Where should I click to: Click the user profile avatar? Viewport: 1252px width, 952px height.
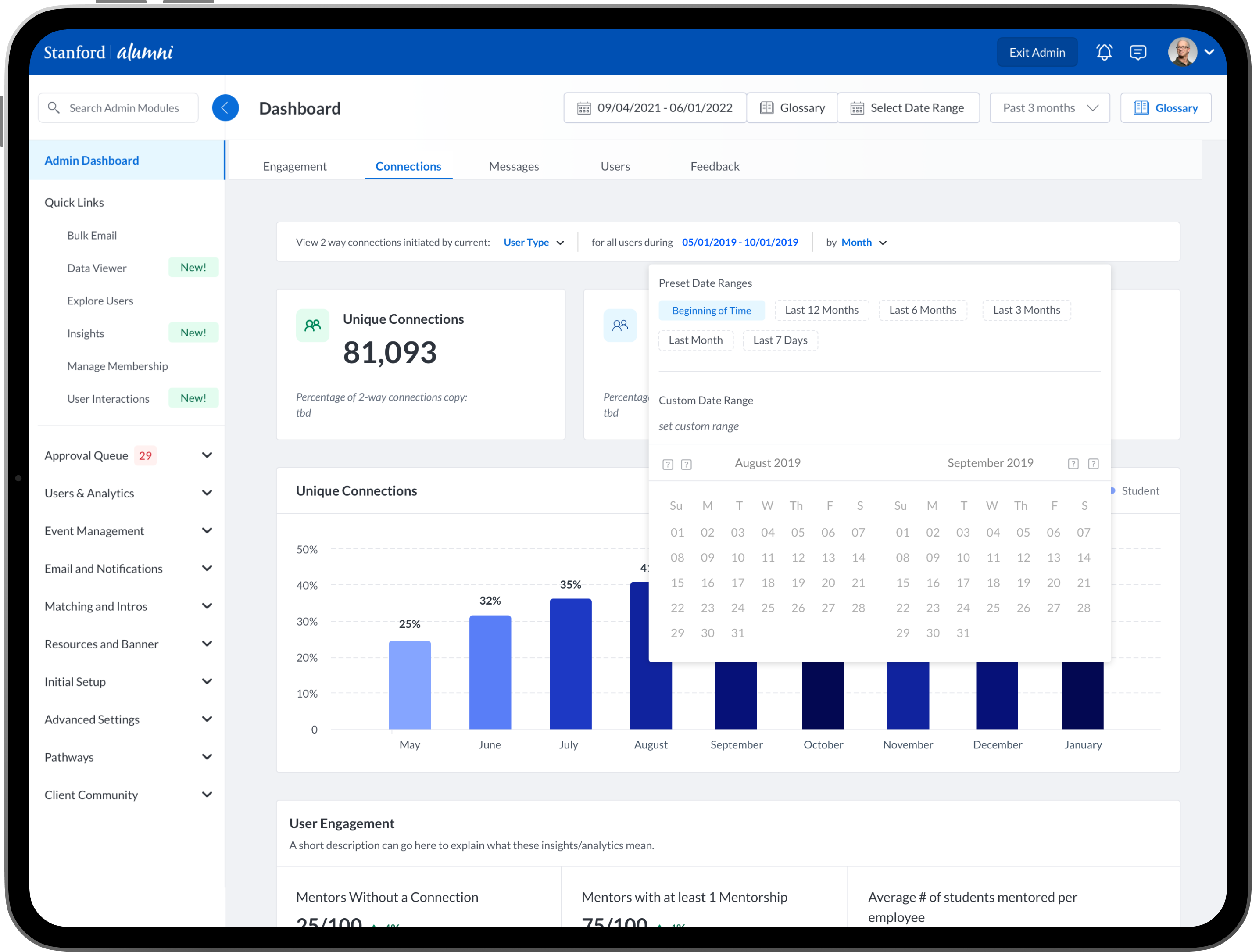(1182, 52)
